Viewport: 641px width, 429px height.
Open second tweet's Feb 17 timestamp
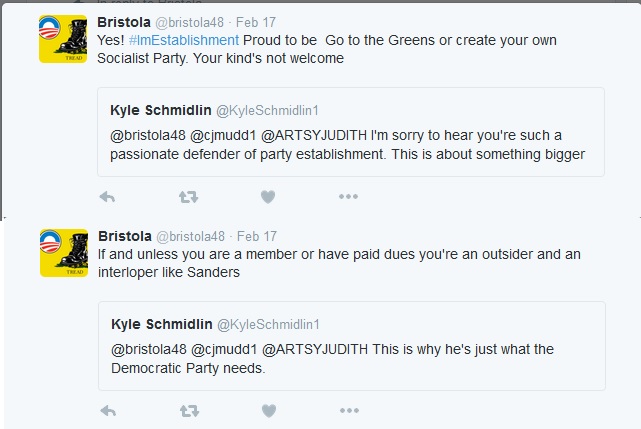point(257,236)
